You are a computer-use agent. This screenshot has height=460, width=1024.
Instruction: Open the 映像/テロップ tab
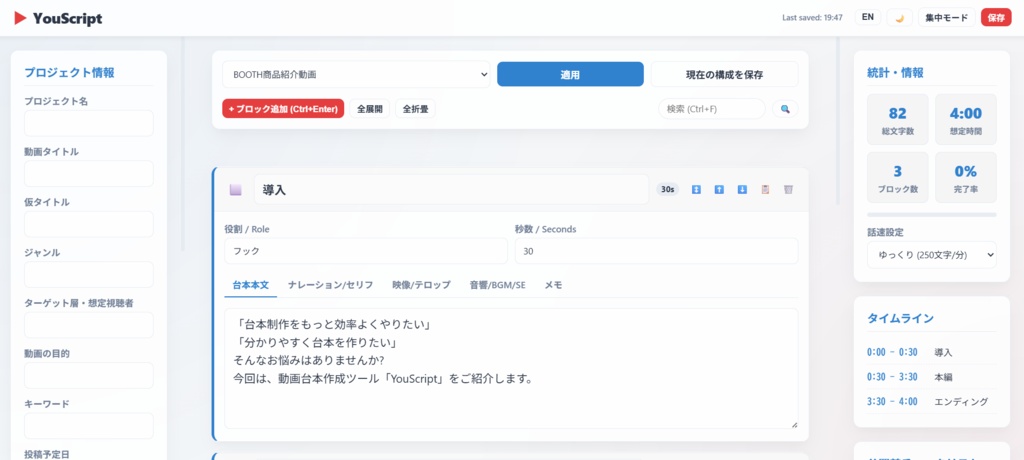click(421, 285)
